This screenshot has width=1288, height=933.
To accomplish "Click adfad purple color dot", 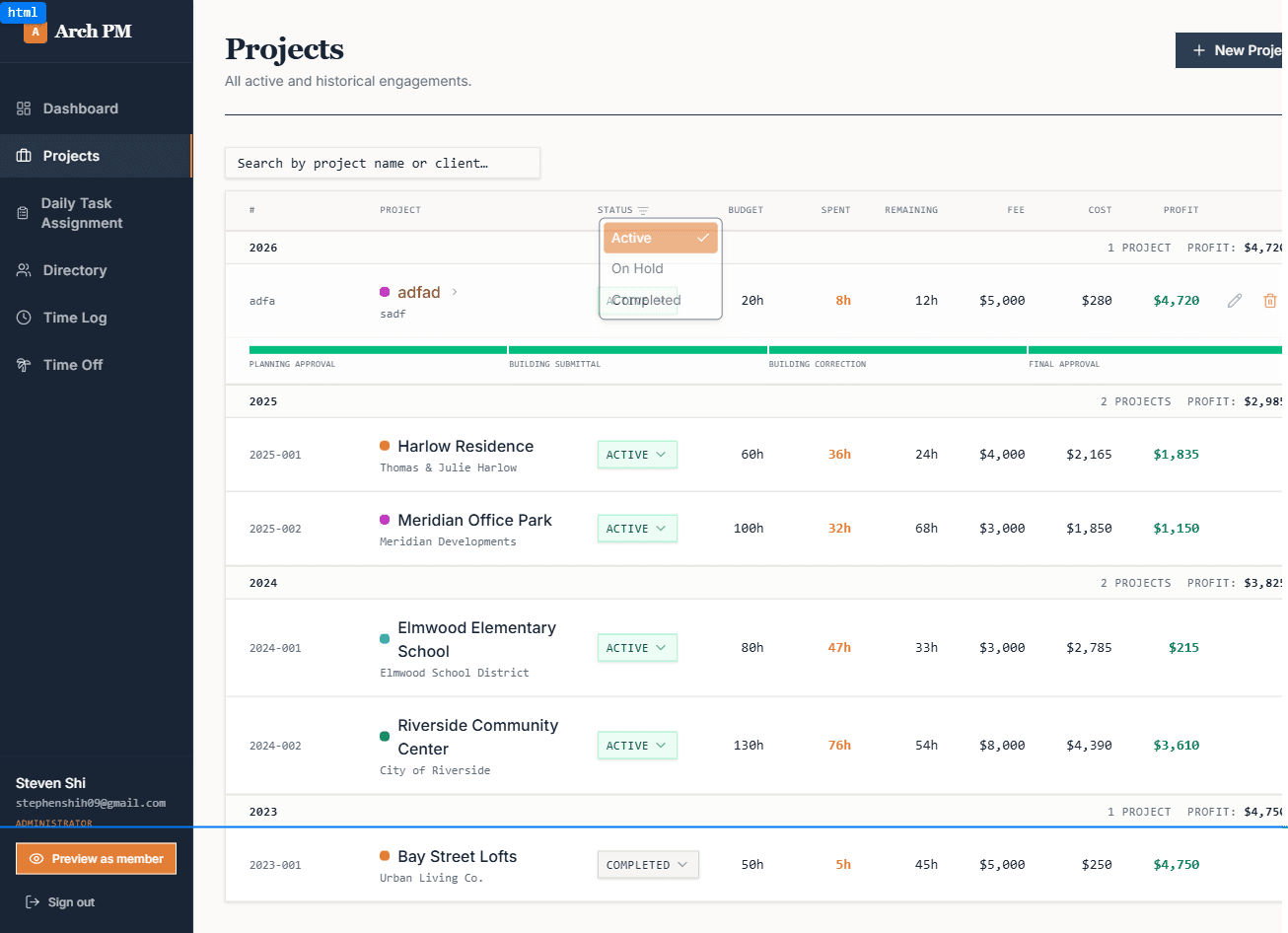I will 385,292.
